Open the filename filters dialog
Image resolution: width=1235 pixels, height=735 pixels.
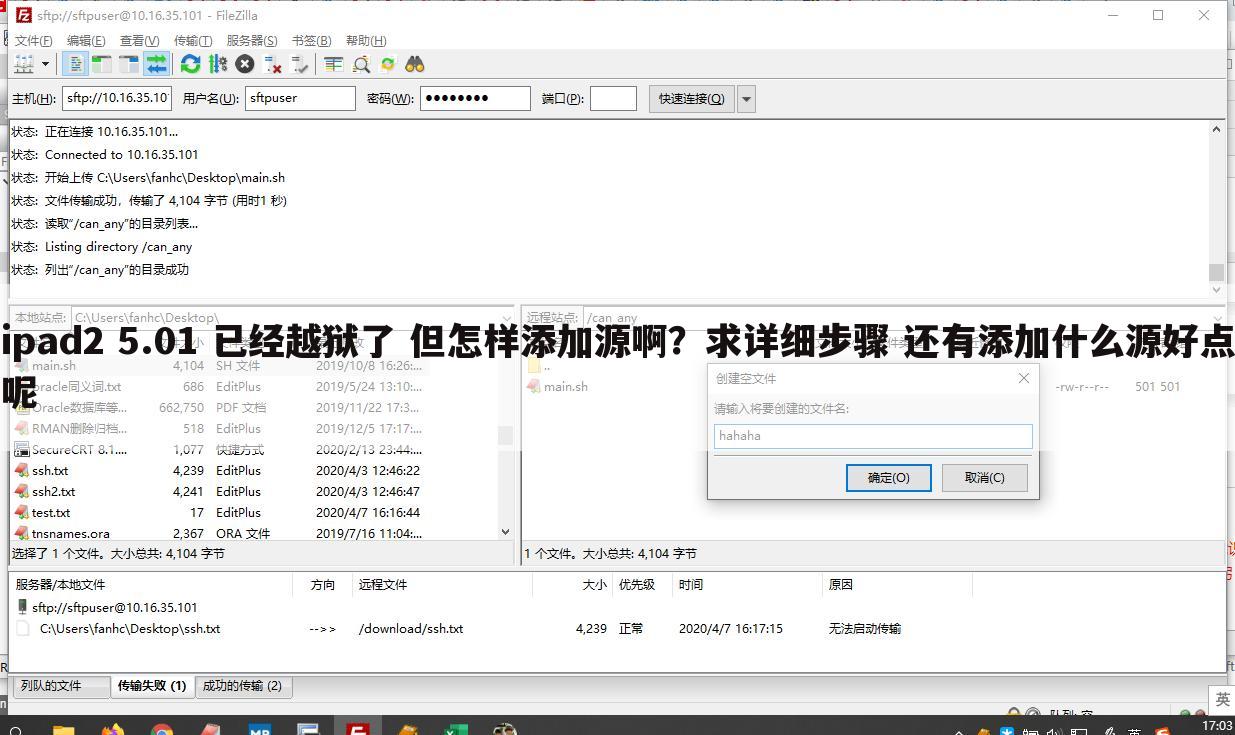click(333, 63)
